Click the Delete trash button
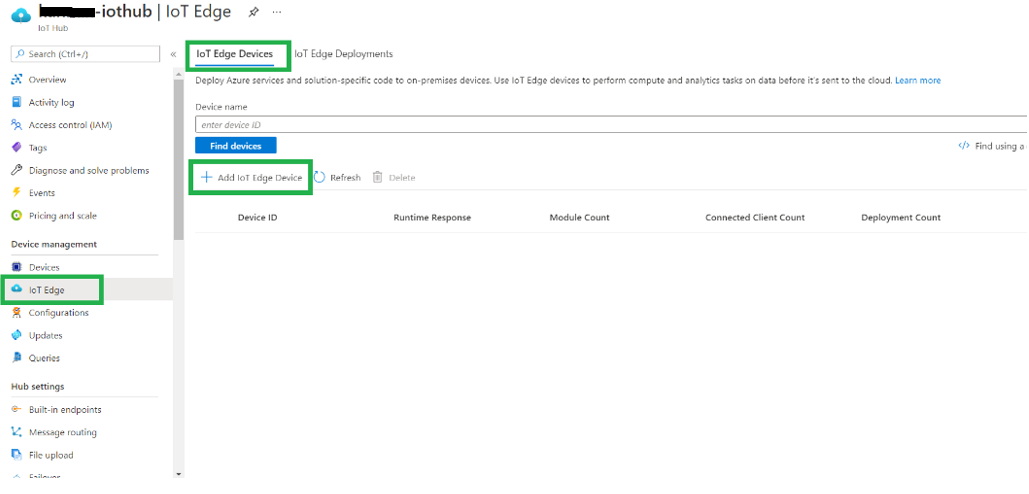The height and width of the screenshot is (494, 1029). [x=394, y=178]
